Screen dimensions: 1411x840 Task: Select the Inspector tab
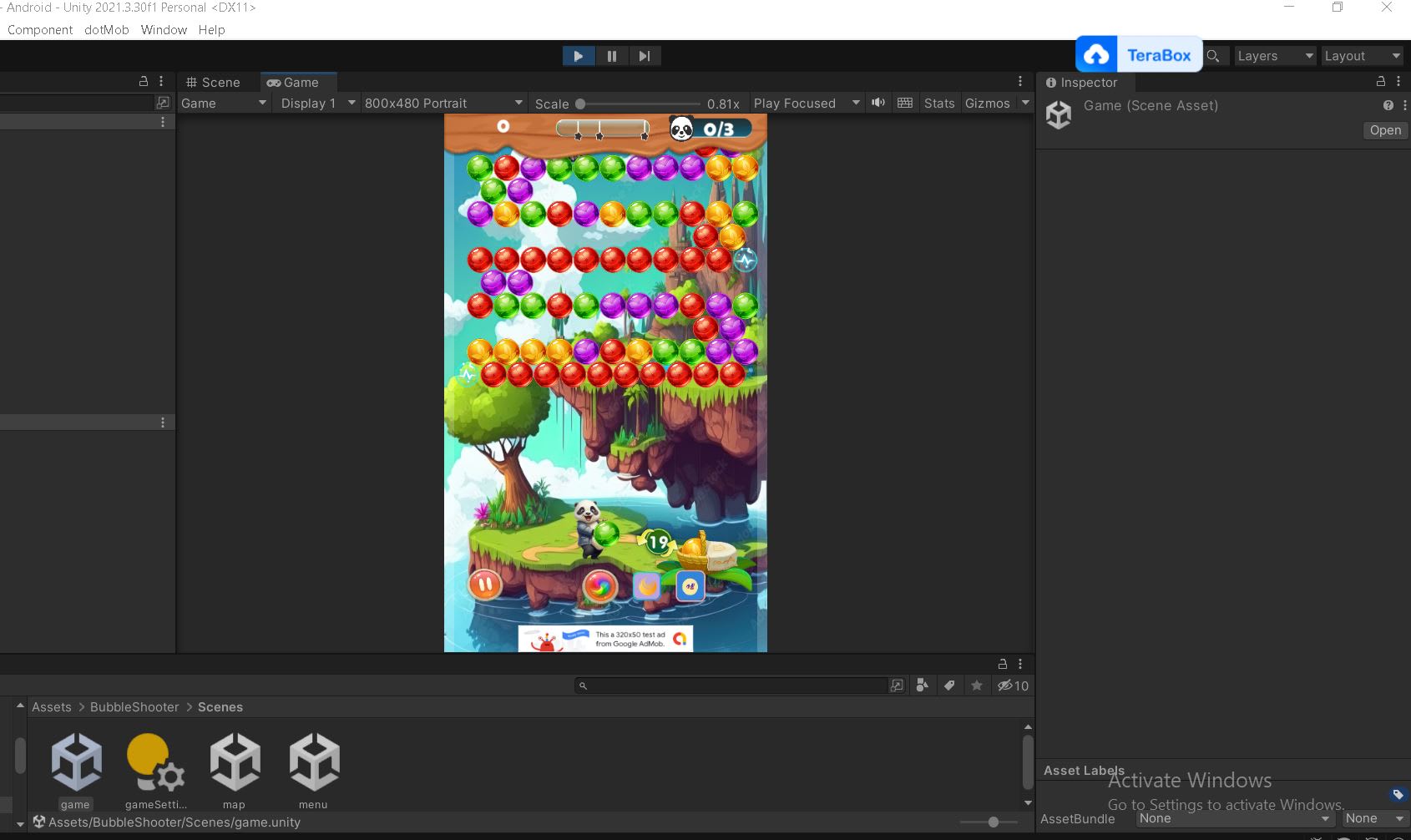[x=1081, y=83]
